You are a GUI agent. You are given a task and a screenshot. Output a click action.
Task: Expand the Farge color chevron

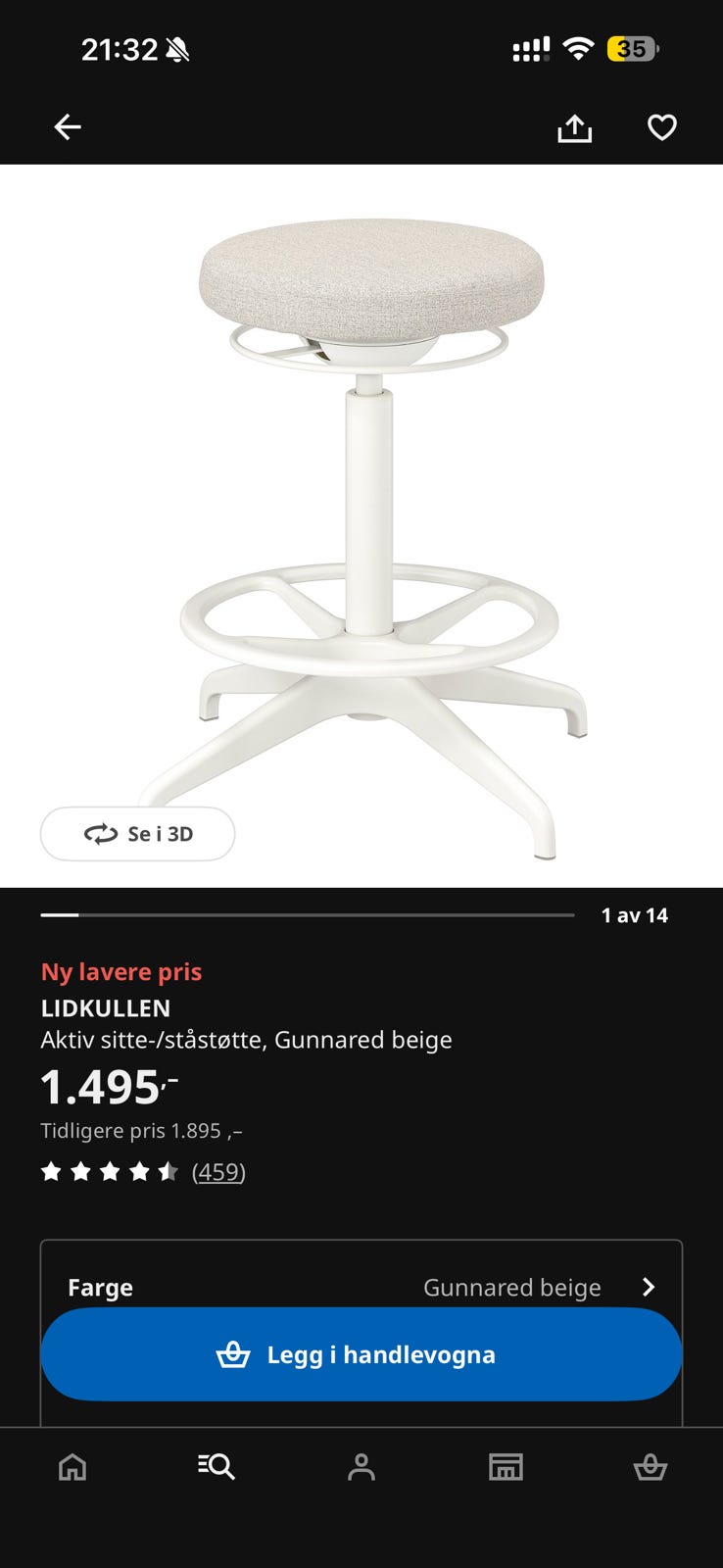[648, 1287]
